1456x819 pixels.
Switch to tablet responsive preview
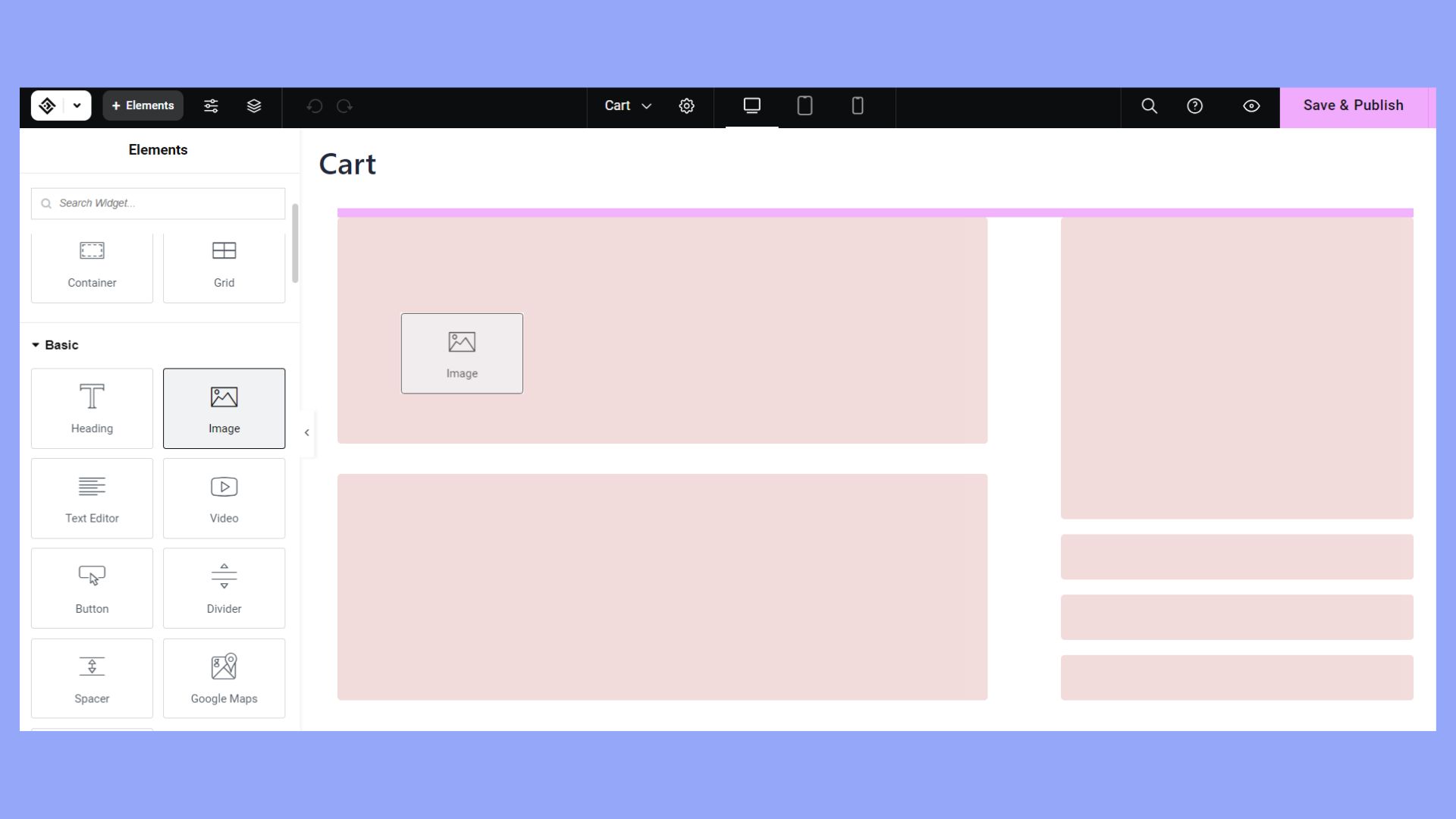(x=805, y=106)
